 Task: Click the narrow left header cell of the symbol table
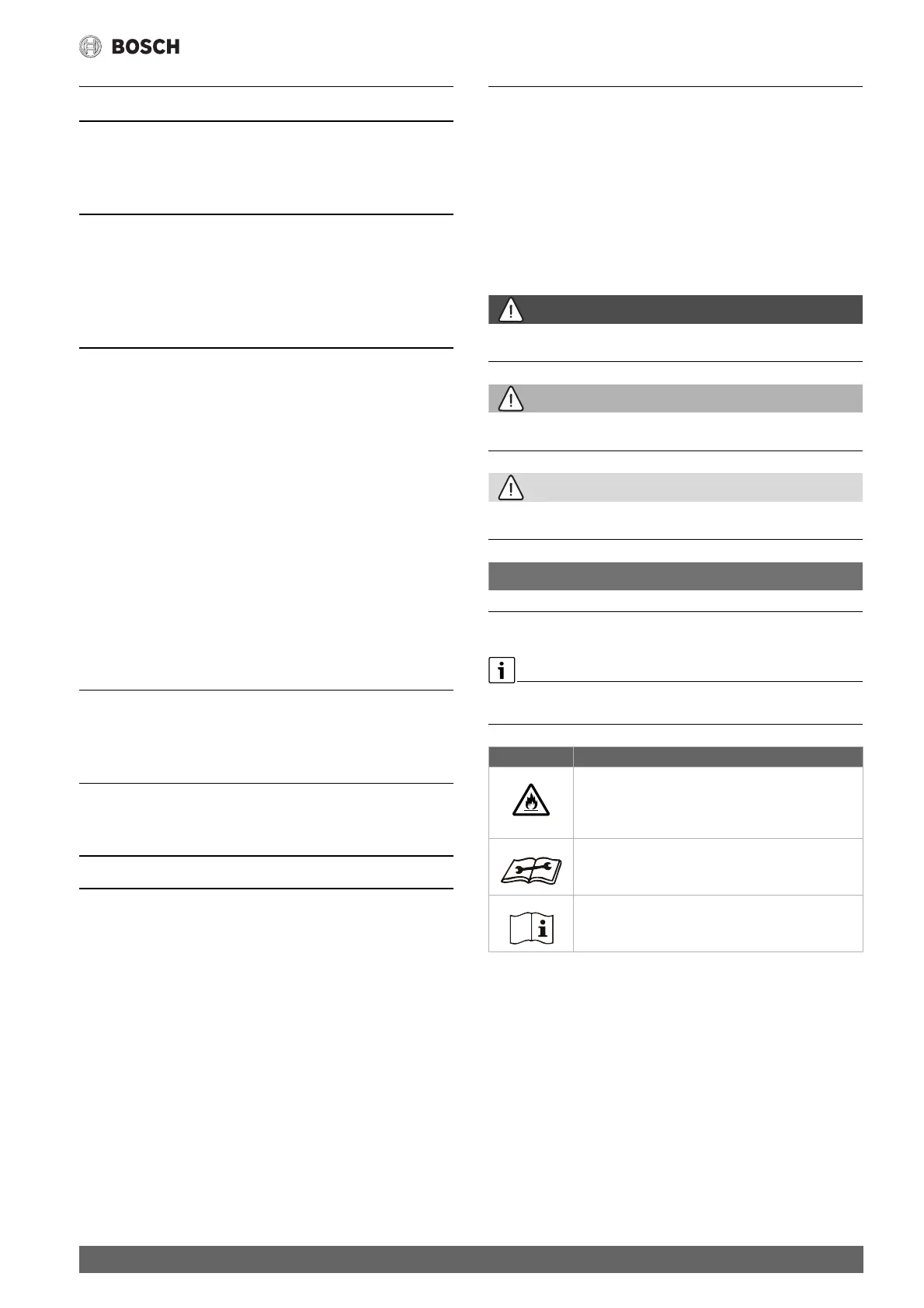pos(530,757)
